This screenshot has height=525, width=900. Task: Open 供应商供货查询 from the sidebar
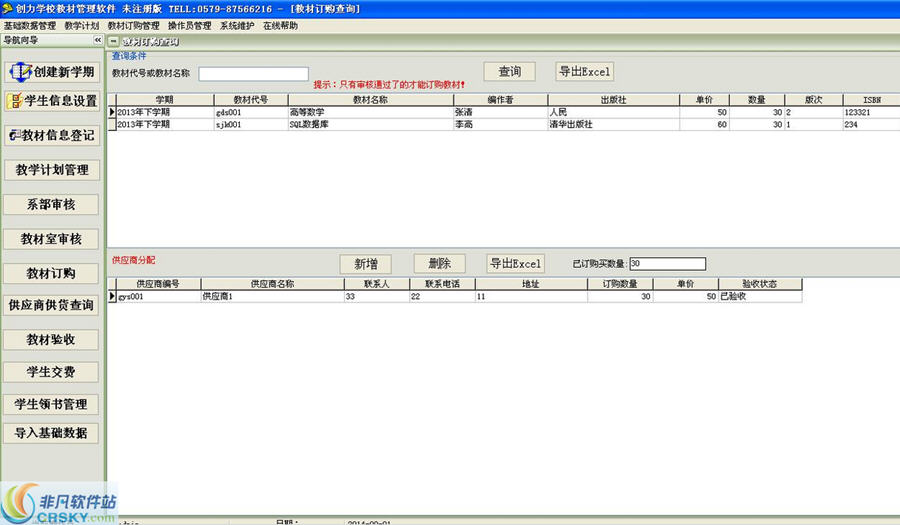point(51,305)
